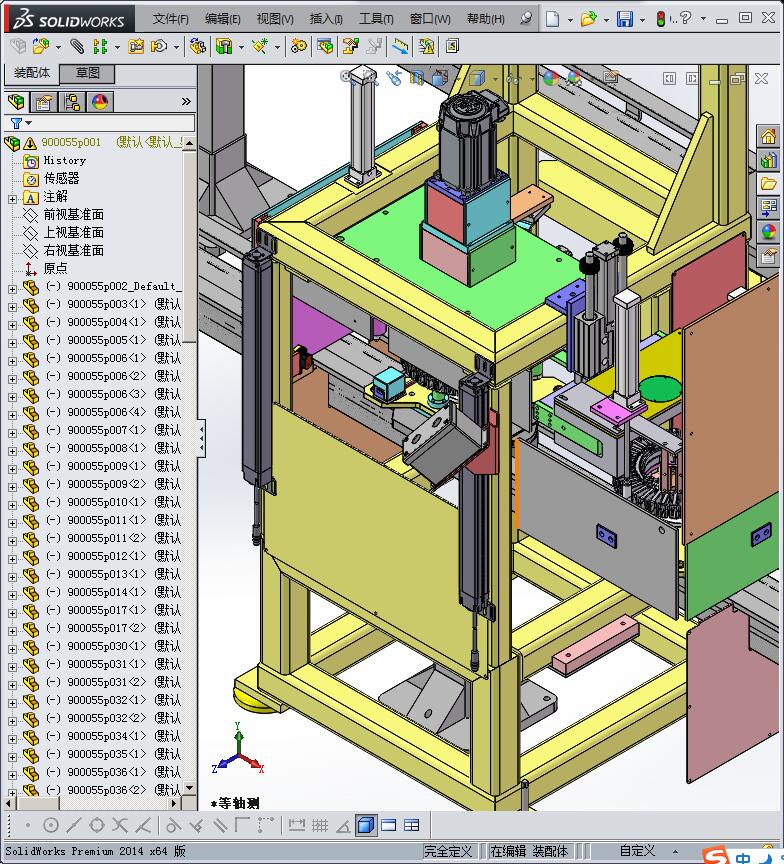This screenshot has width=784, height=864.
Task: Click feature tree scroll up arrow
Action: pyautogui.click(x=189, y=143)
